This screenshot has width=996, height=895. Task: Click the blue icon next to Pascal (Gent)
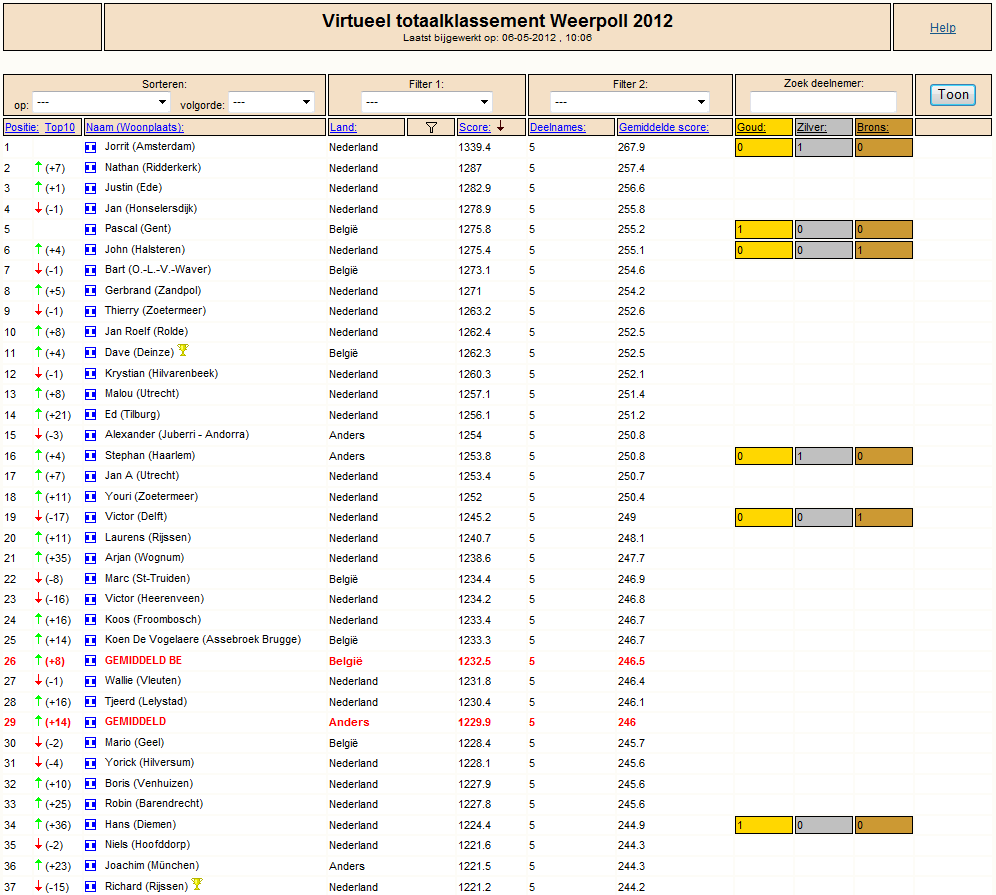coord(91,229)
